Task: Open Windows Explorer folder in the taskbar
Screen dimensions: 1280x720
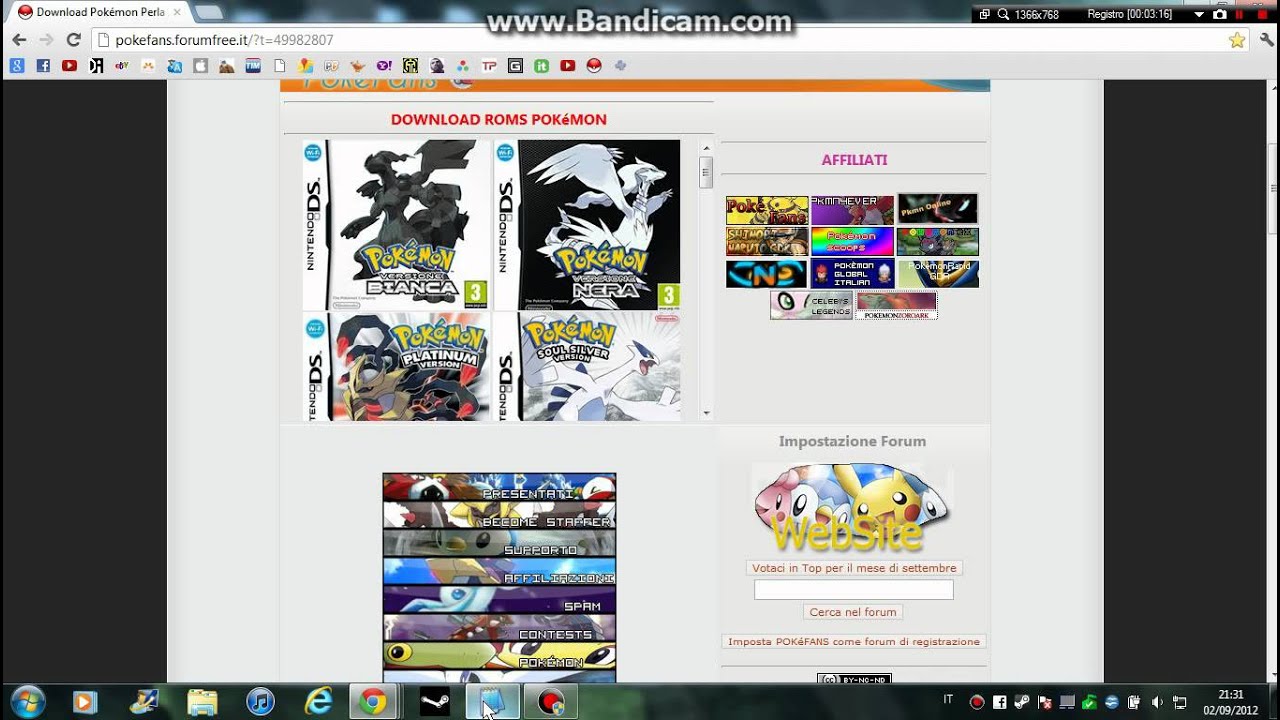Action: click(202, 702)
